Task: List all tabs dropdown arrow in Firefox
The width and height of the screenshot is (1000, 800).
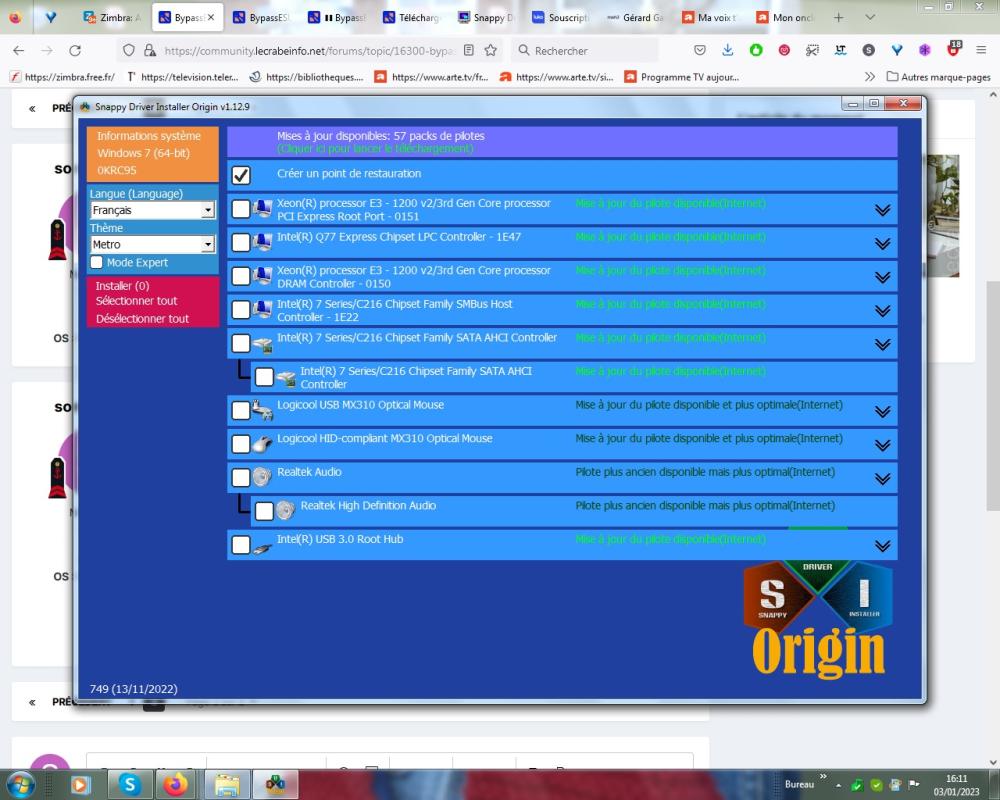Action: coord(870,18)
